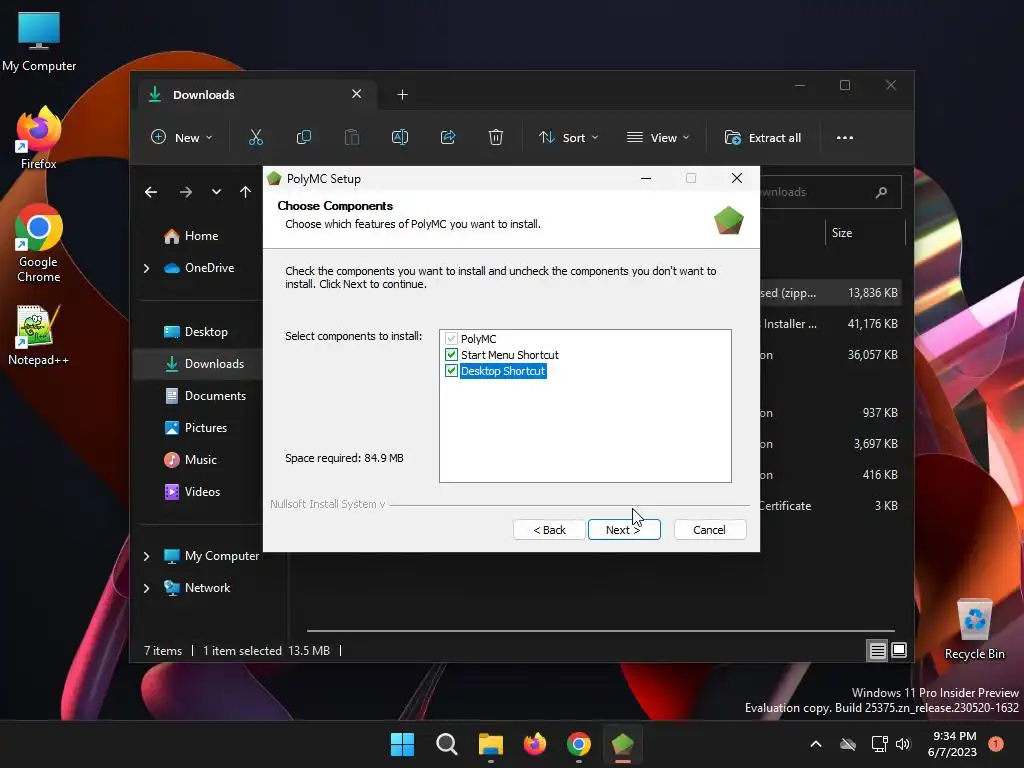Go forward using Explorer's forward arrow
This screenshot has height=768, width=1024.
point(185,192)
